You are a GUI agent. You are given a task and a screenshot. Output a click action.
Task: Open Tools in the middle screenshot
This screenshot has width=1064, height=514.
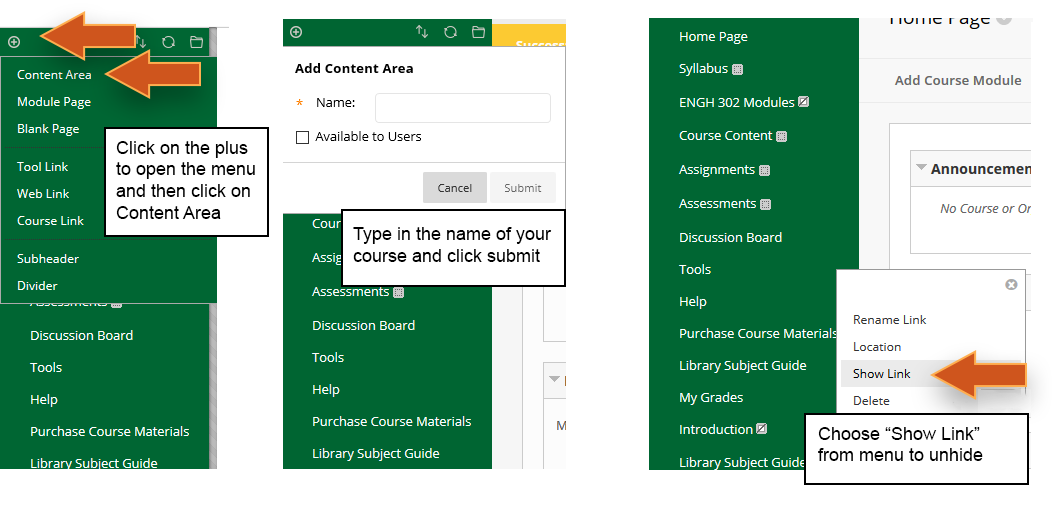pos(328,357)
